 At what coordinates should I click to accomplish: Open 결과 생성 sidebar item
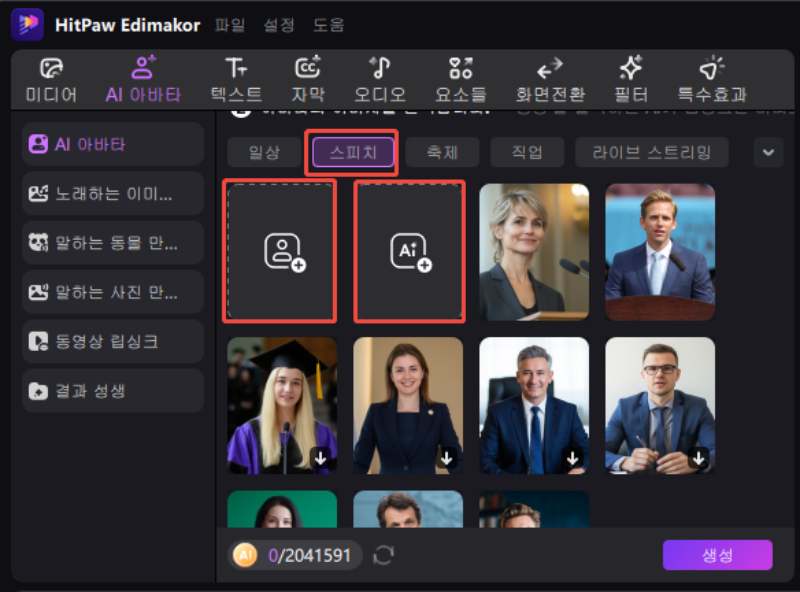pos(113,391)
